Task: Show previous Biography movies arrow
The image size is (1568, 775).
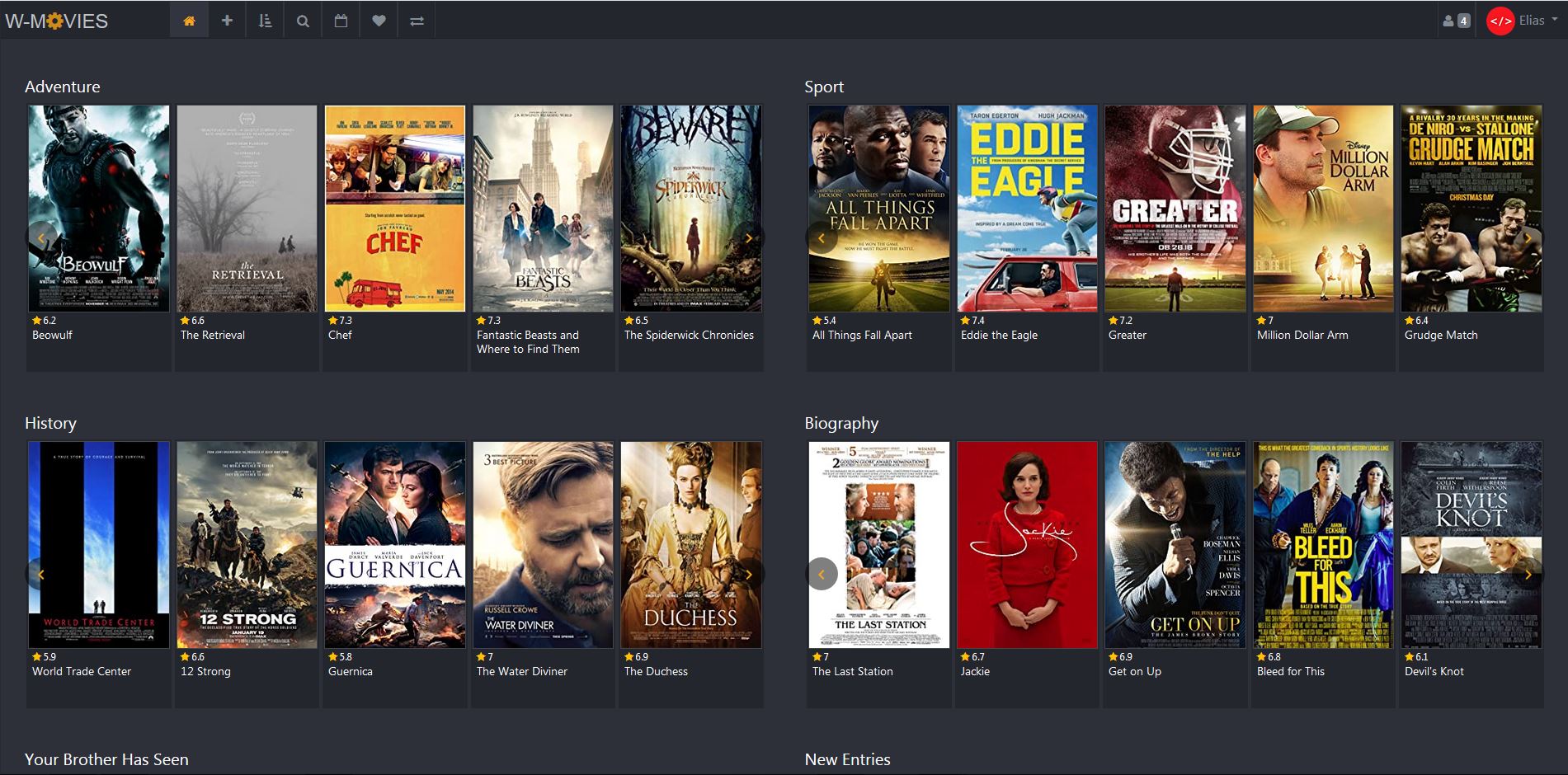Action: (x=822, y=575)
